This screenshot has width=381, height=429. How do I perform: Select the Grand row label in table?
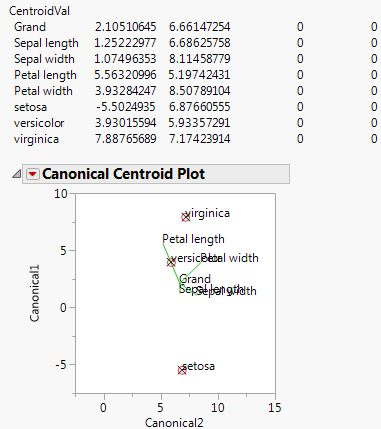coord(30,27)
